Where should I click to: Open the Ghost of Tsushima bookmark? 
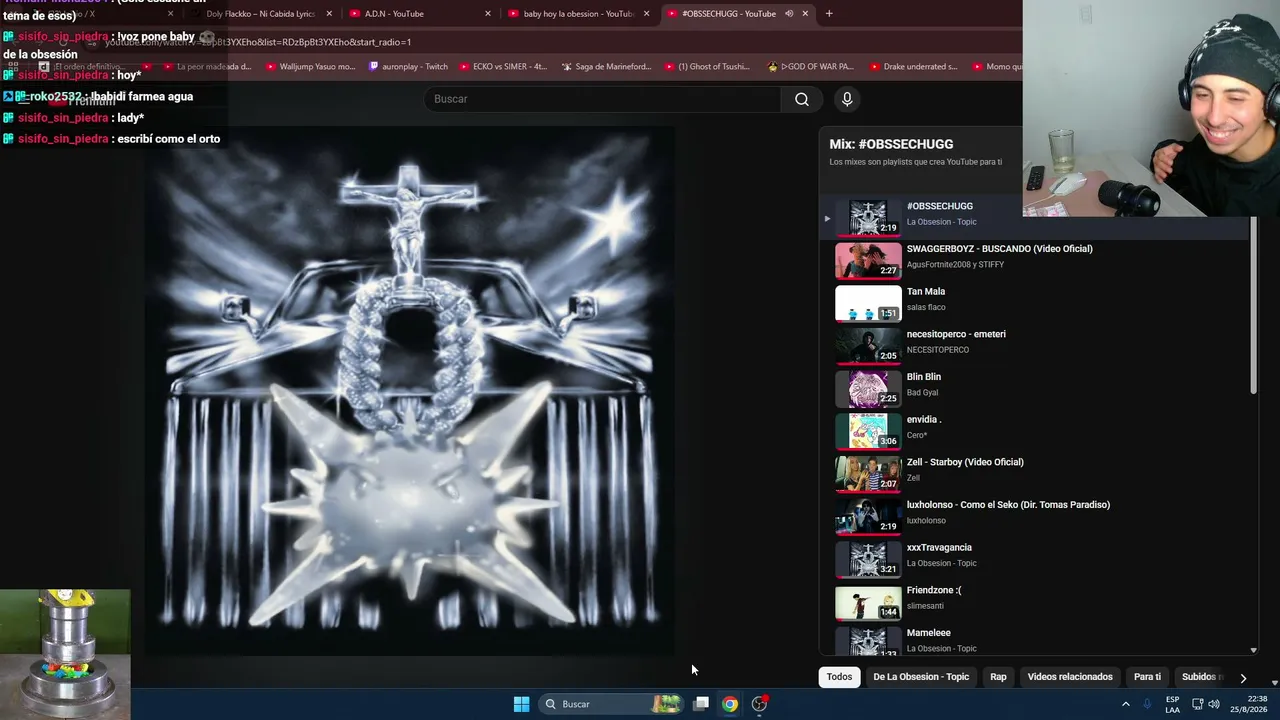pos(706,67)
